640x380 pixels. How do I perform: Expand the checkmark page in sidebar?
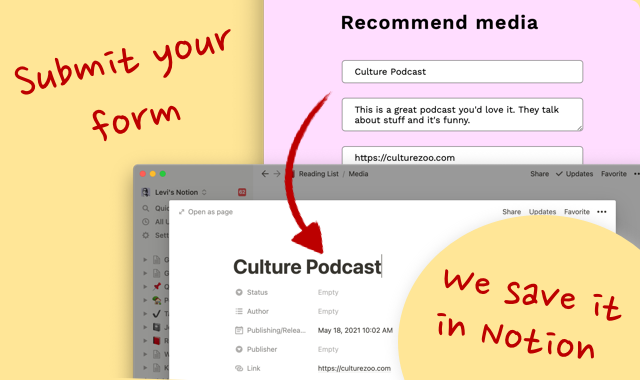click(x=145, y=314)
